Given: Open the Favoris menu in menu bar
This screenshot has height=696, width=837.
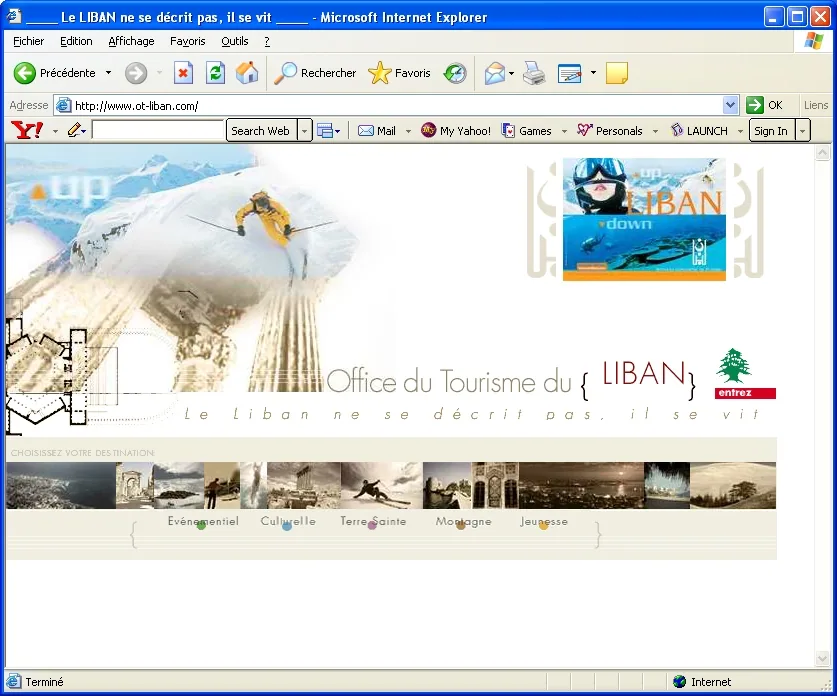Looking at the screenshot, I should tap(187, 41).
